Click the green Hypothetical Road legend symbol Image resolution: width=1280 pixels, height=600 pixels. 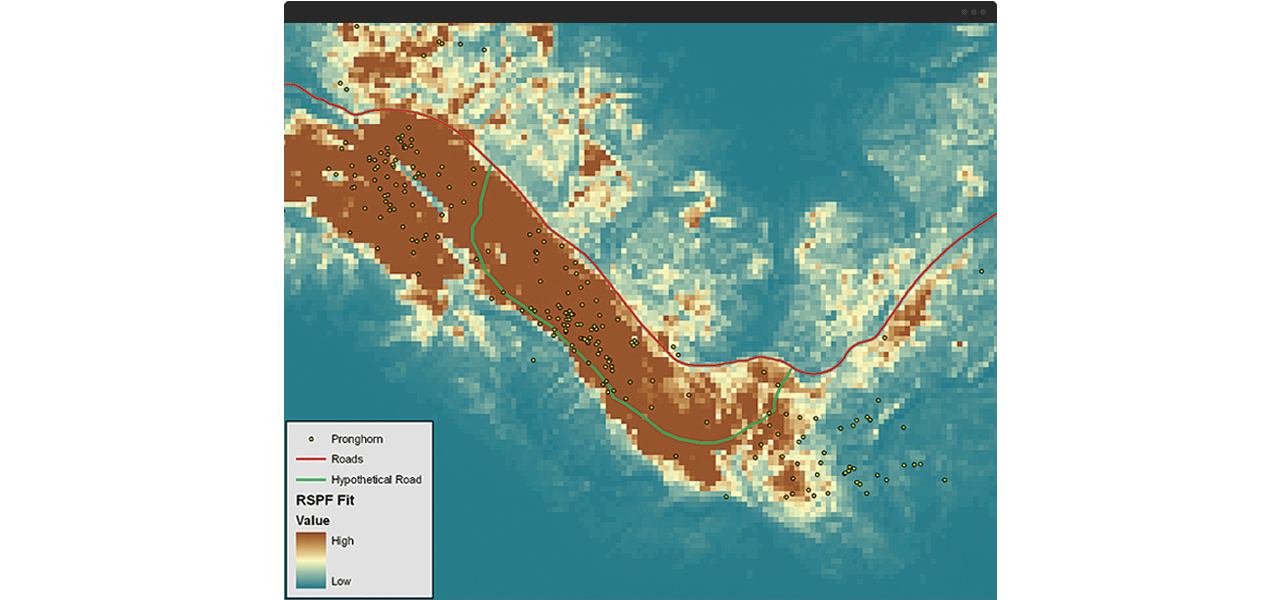311,479
